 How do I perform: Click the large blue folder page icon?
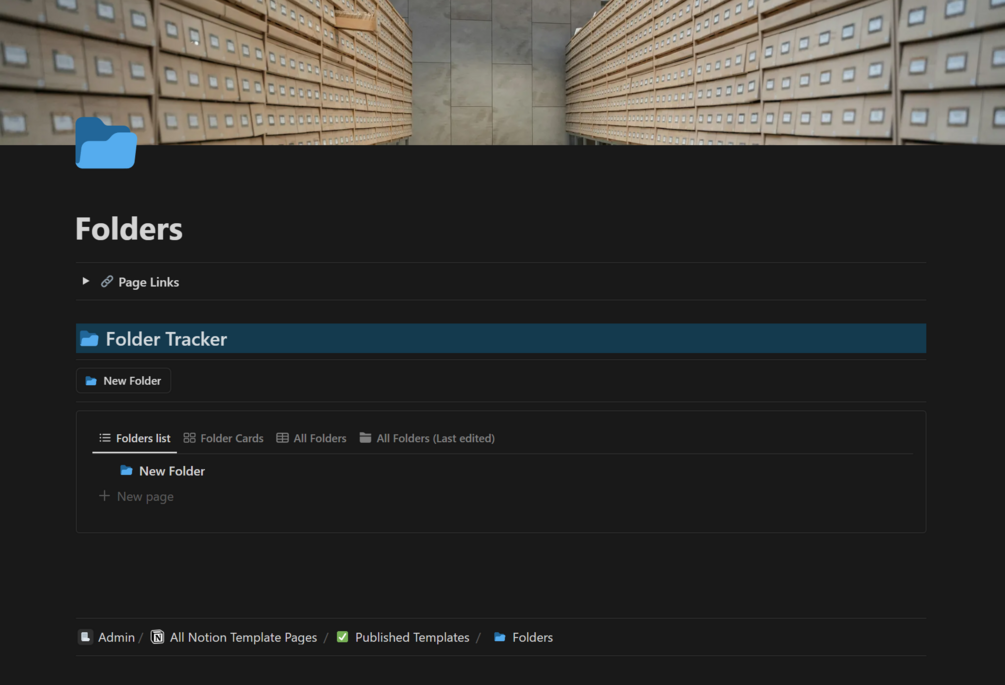[106, 143]
